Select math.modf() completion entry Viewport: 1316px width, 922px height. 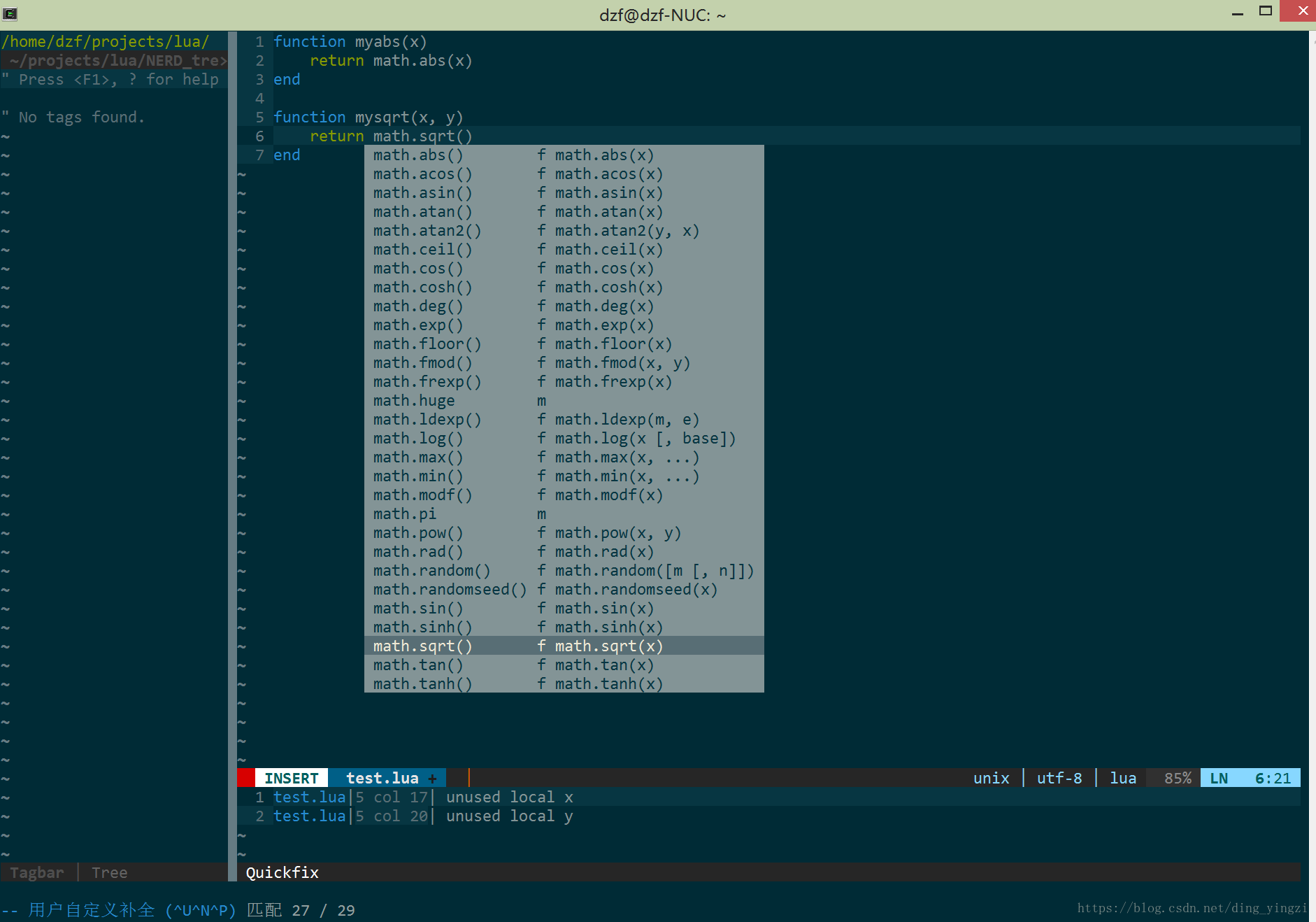[564, 495]
